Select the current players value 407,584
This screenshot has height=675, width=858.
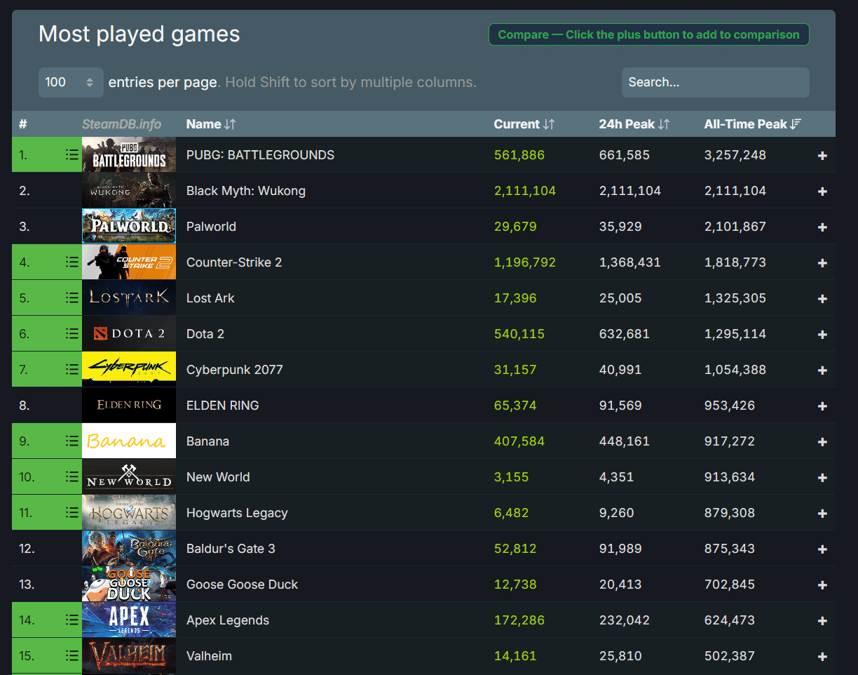click(519, 441)
